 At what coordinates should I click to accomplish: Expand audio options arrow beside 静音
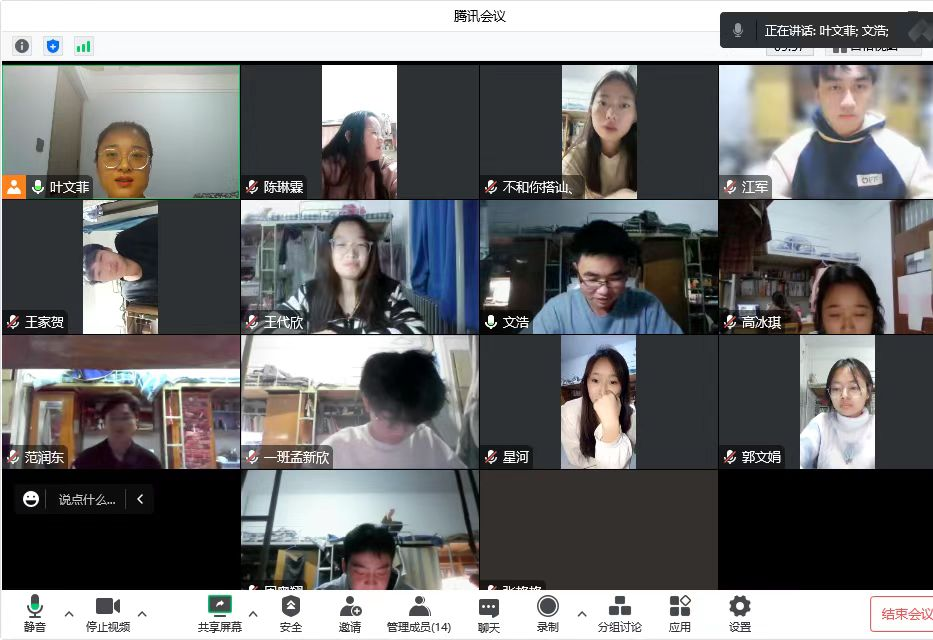pyautogui.click(x=69, y=613)
